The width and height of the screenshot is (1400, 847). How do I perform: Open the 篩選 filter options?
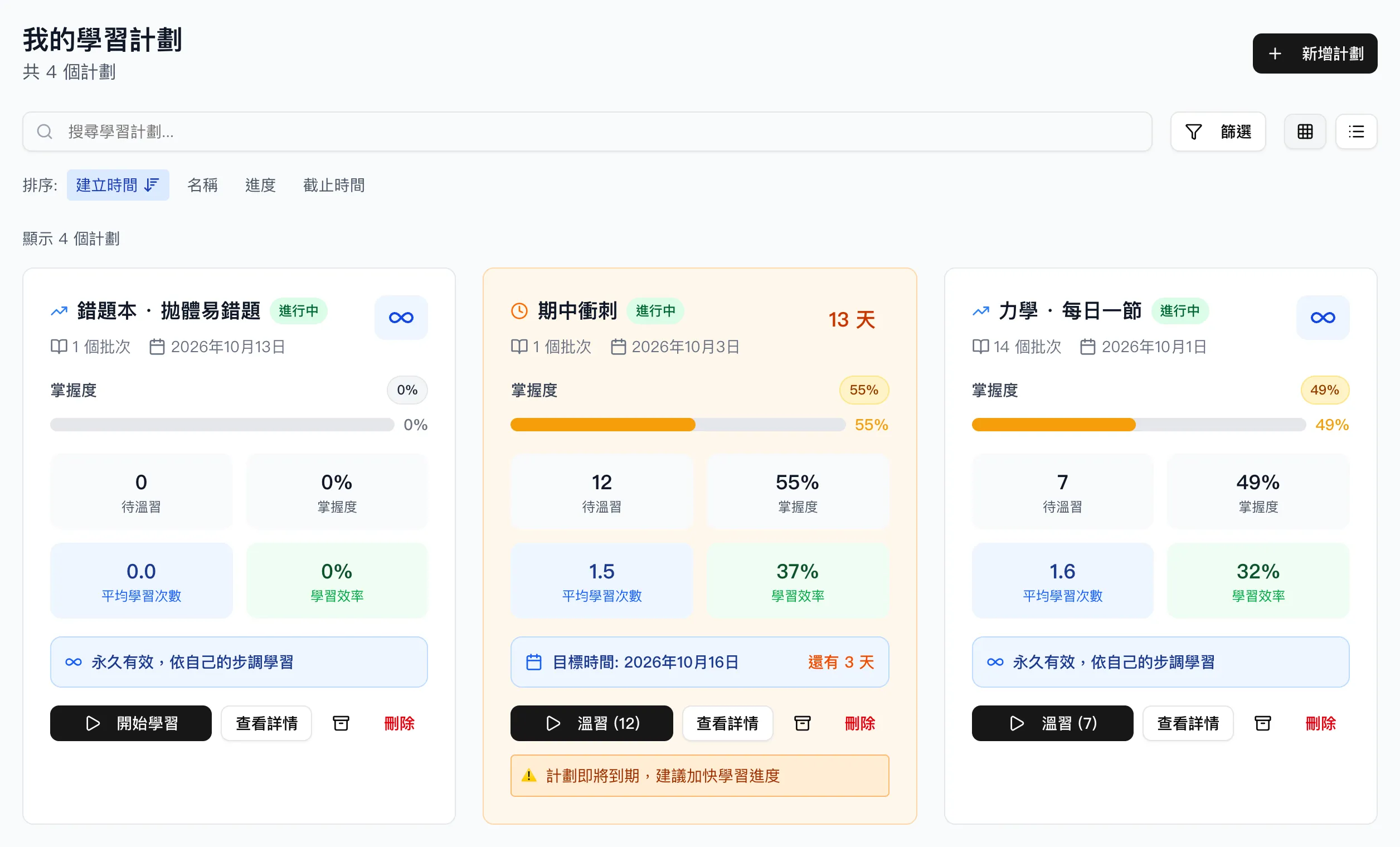pos(1218,132)
